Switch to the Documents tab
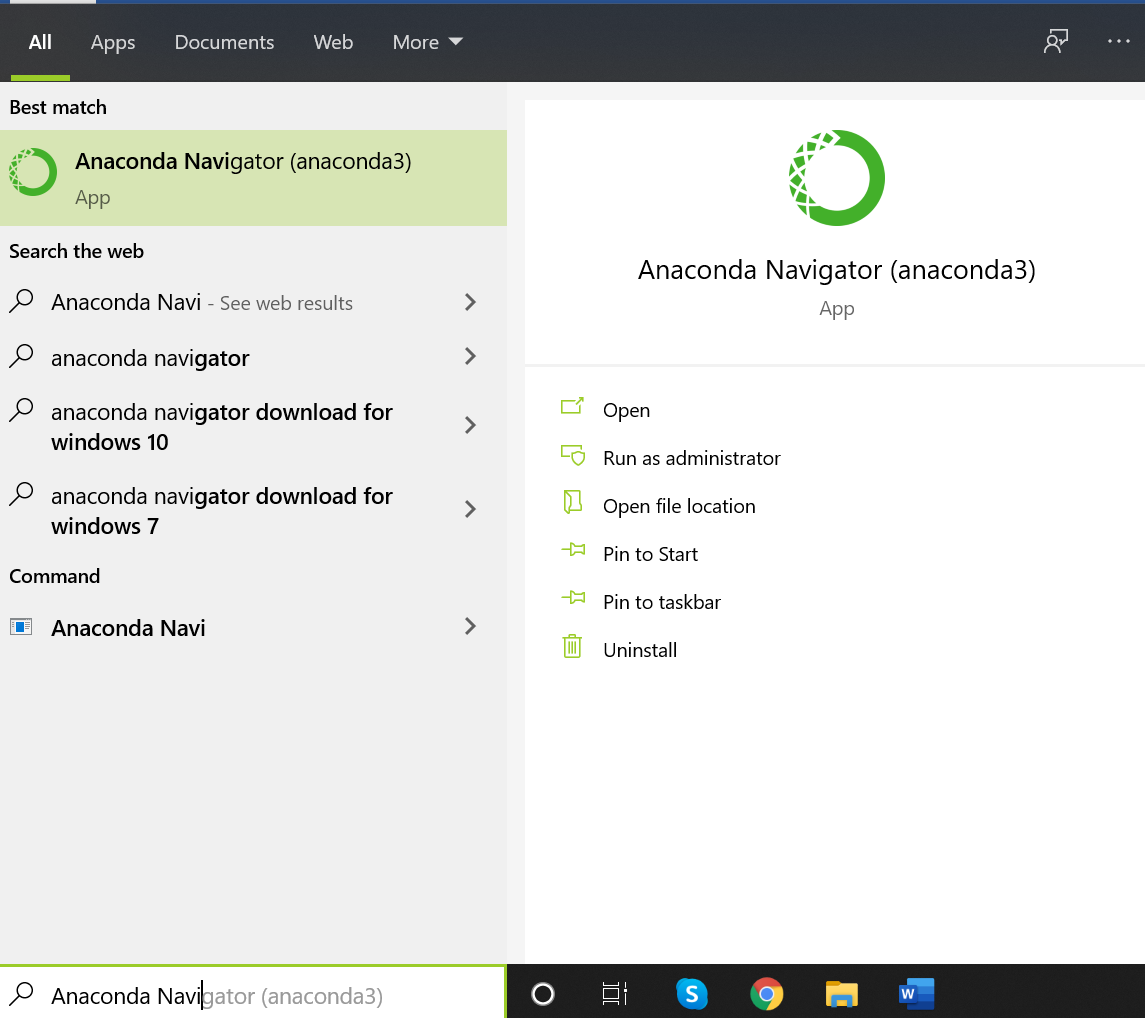 pos(224,42)
